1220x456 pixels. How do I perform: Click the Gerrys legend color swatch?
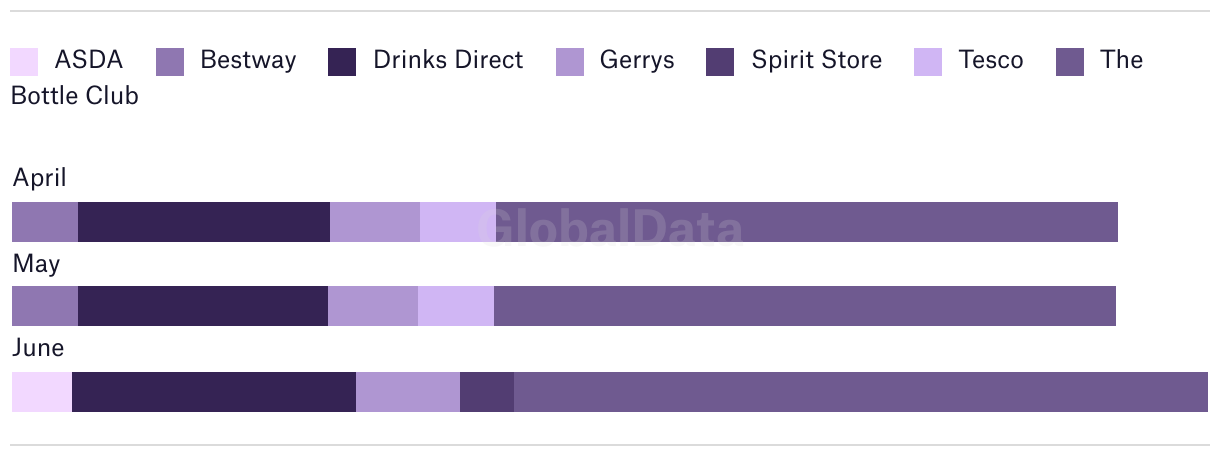(570, 62)
